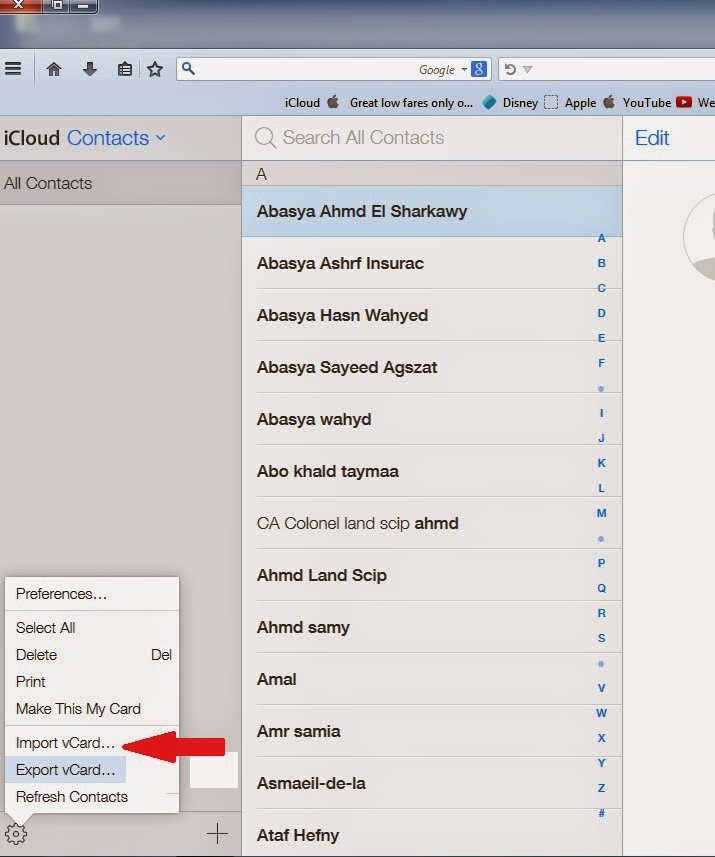Image resolution: width=715 pixels, height=857 pixels.
Task: Minimize the browser window
Action: (x=83, y=5)
